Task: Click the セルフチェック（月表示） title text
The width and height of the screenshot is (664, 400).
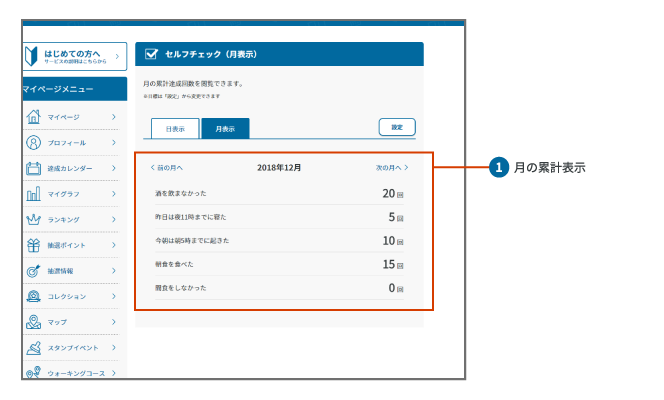Action: [211, 54]
